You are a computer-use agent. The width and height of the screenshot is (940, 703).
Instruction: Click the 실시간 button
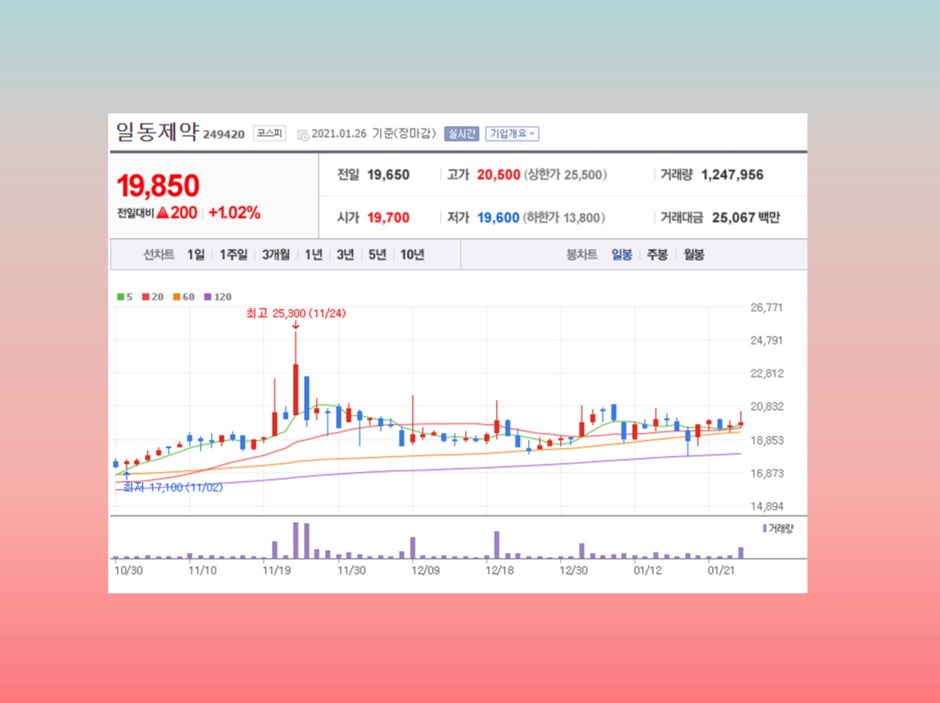(x=461, y=134)
